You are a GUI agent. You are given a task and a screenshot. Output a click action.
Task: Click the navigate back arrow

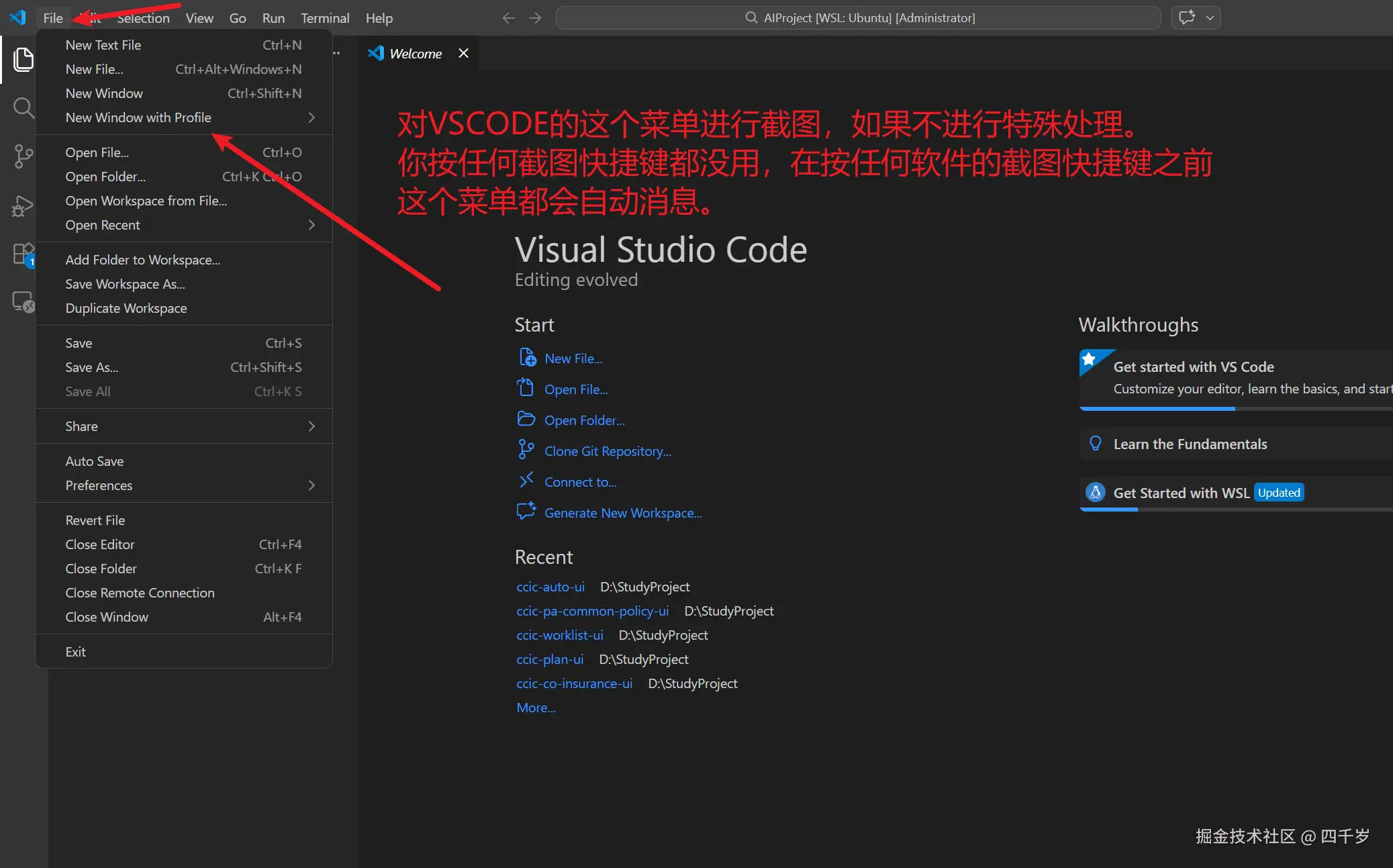point(508,18)
